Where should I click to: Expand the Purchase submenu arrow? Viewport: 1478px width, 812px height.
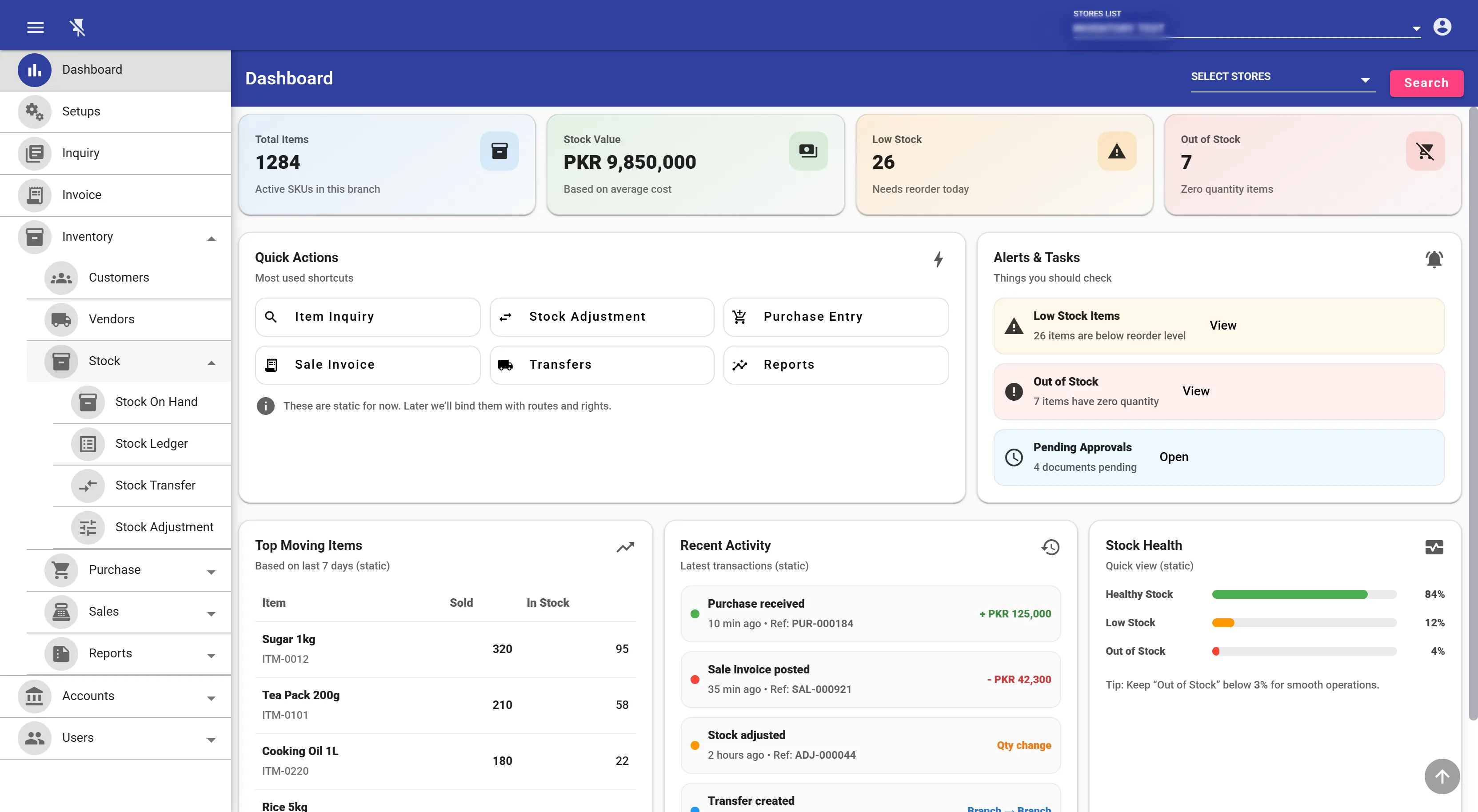tap(211, 572)
